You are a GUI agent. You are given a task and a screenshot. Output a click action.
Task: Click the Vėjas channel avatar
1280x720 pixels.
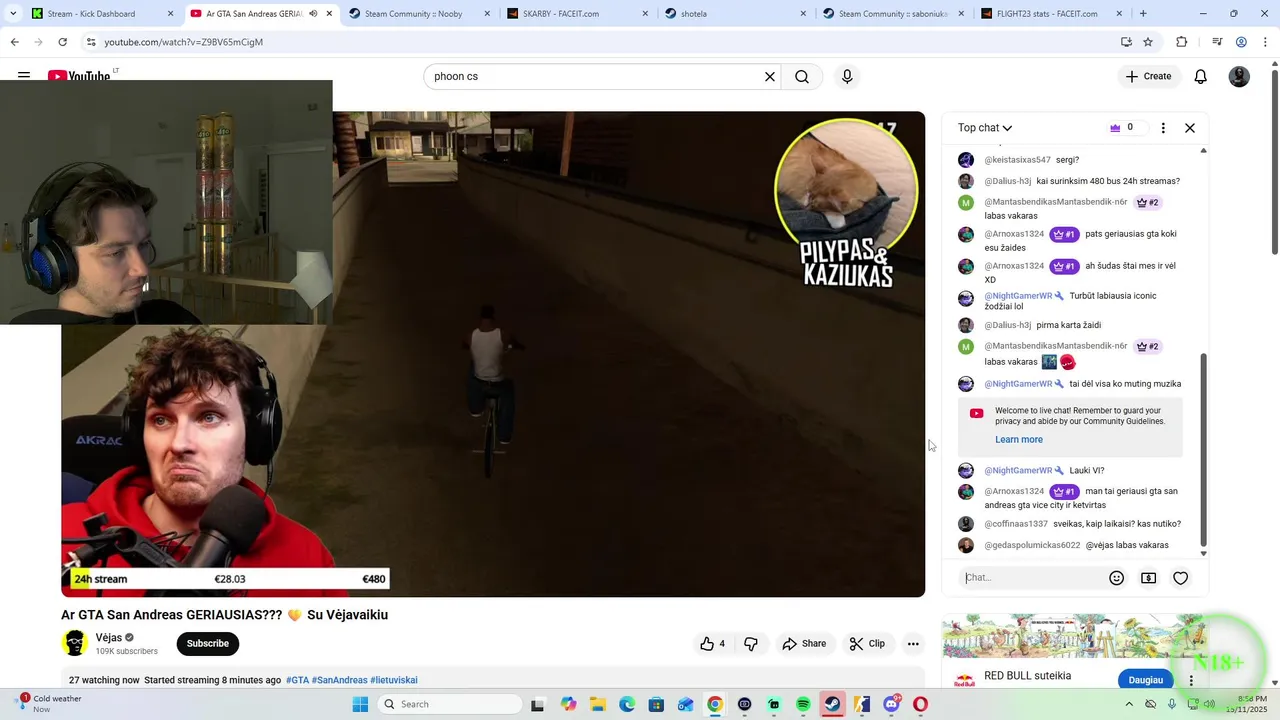(75, 644)
